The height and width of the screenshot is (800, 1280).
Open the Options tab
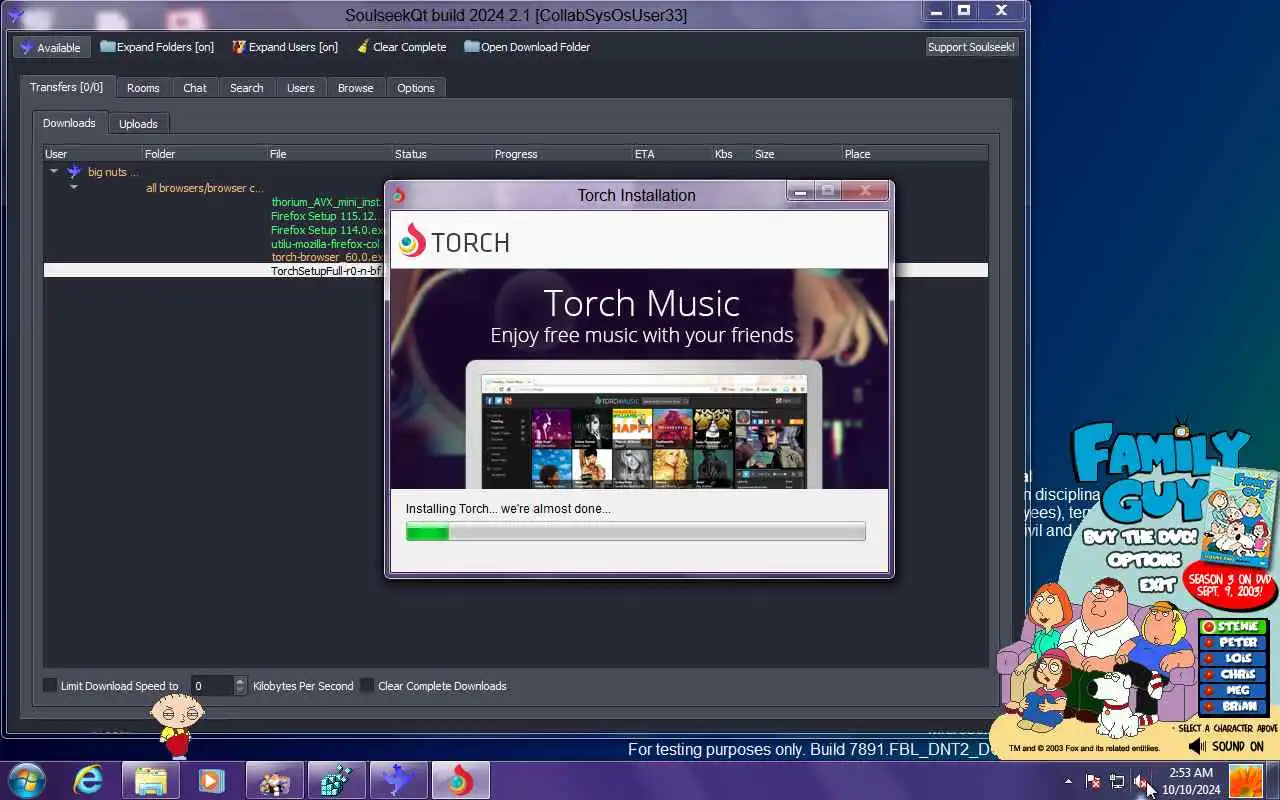[x=416, y=88]
